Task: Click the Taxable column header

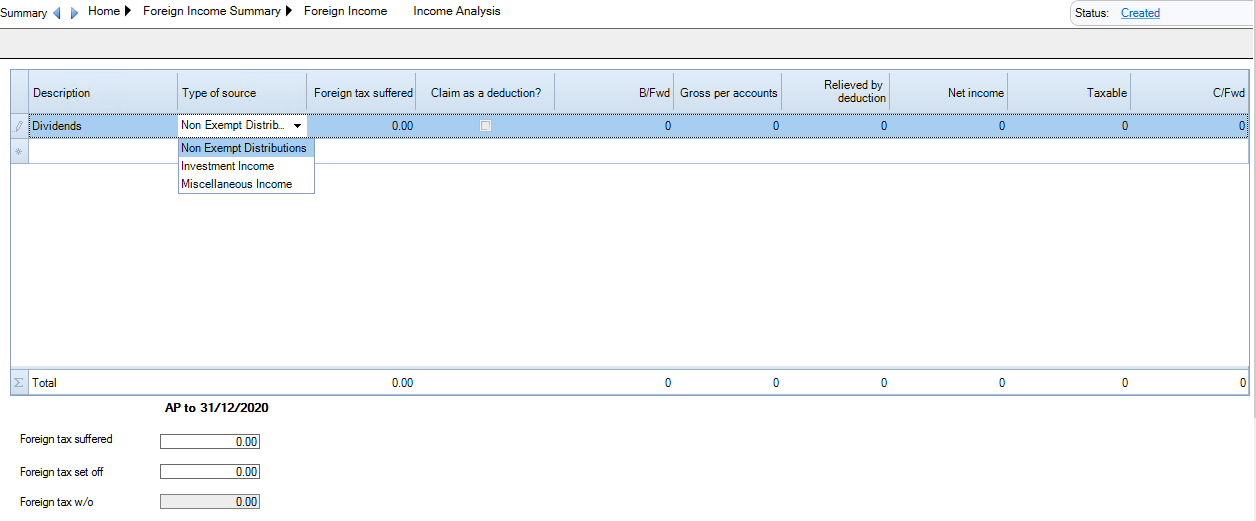Action: click(1069, 93)
